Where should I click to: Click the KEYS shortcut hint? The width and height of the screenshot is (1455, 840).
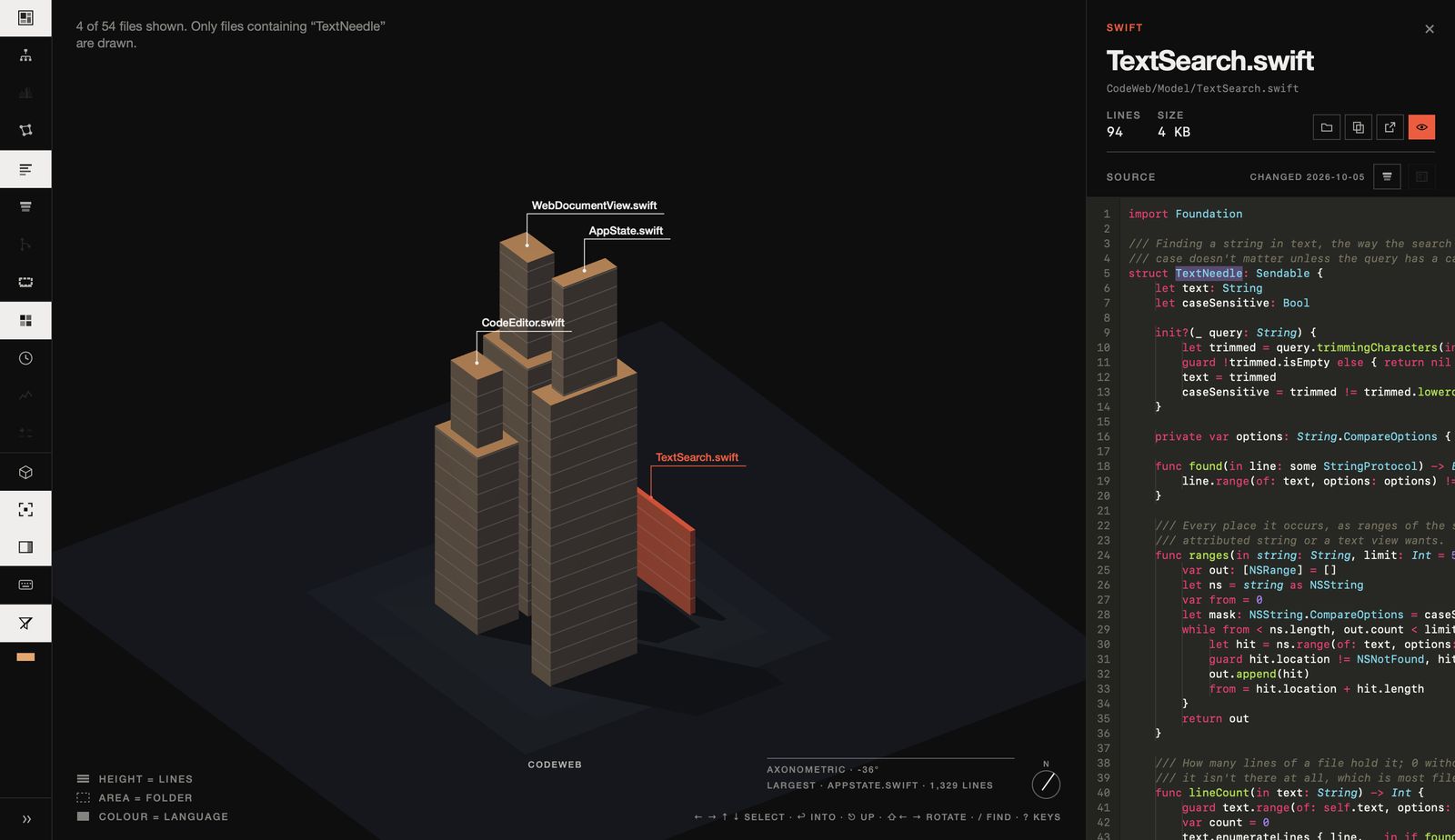point(1042,816)
